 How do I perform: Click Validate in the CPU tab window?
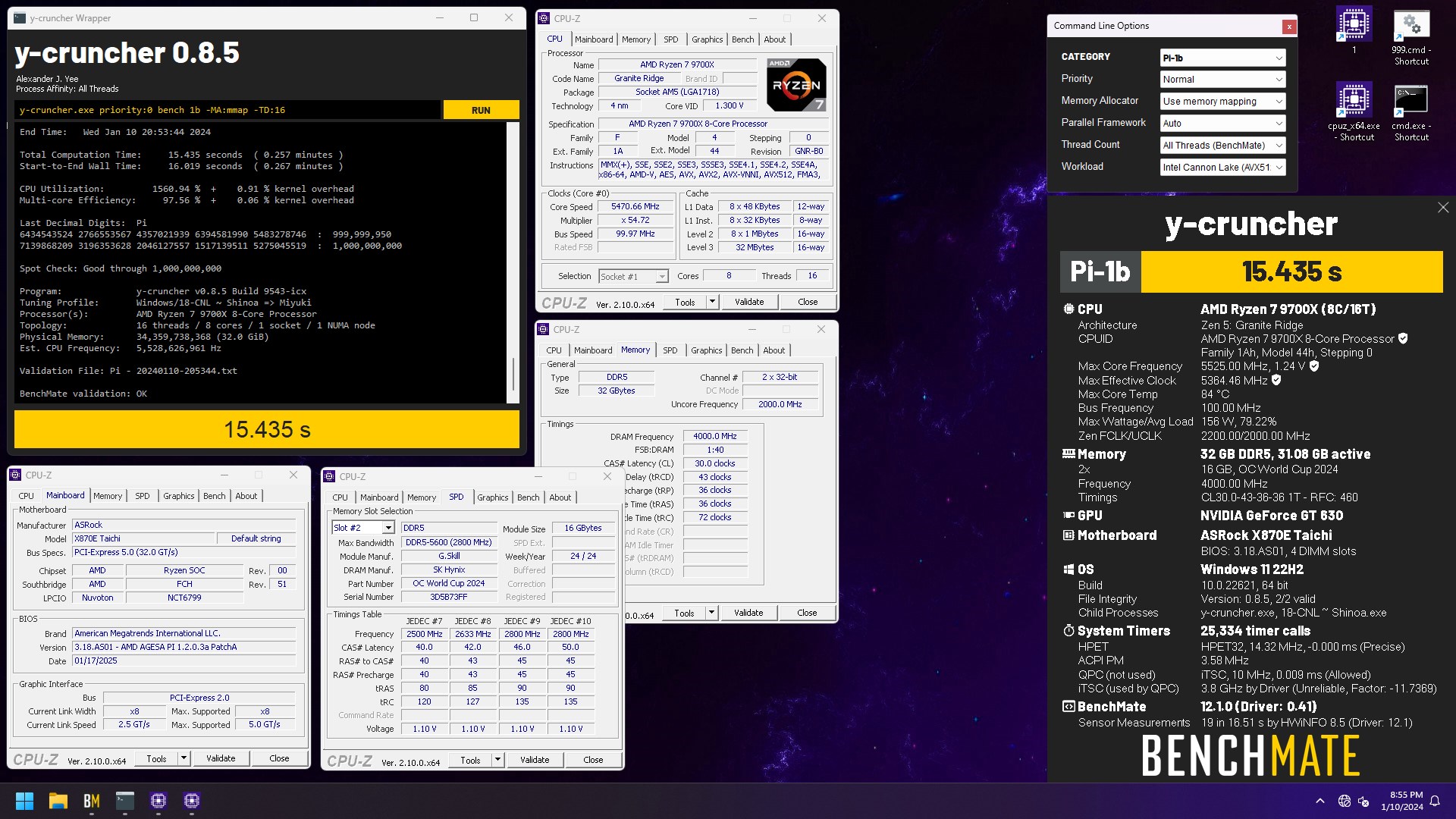point(749,302)
